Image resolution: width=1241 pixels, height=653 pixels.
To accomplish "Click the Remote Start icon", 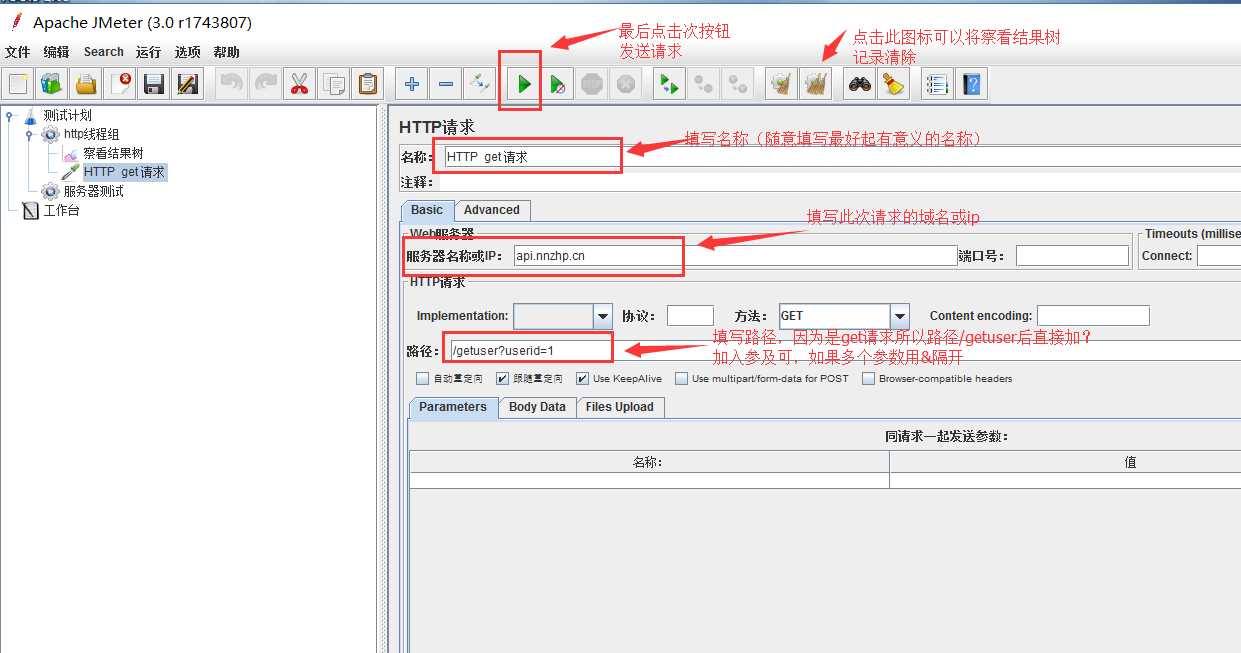I will pyautogui.click(x=669, y=84).
